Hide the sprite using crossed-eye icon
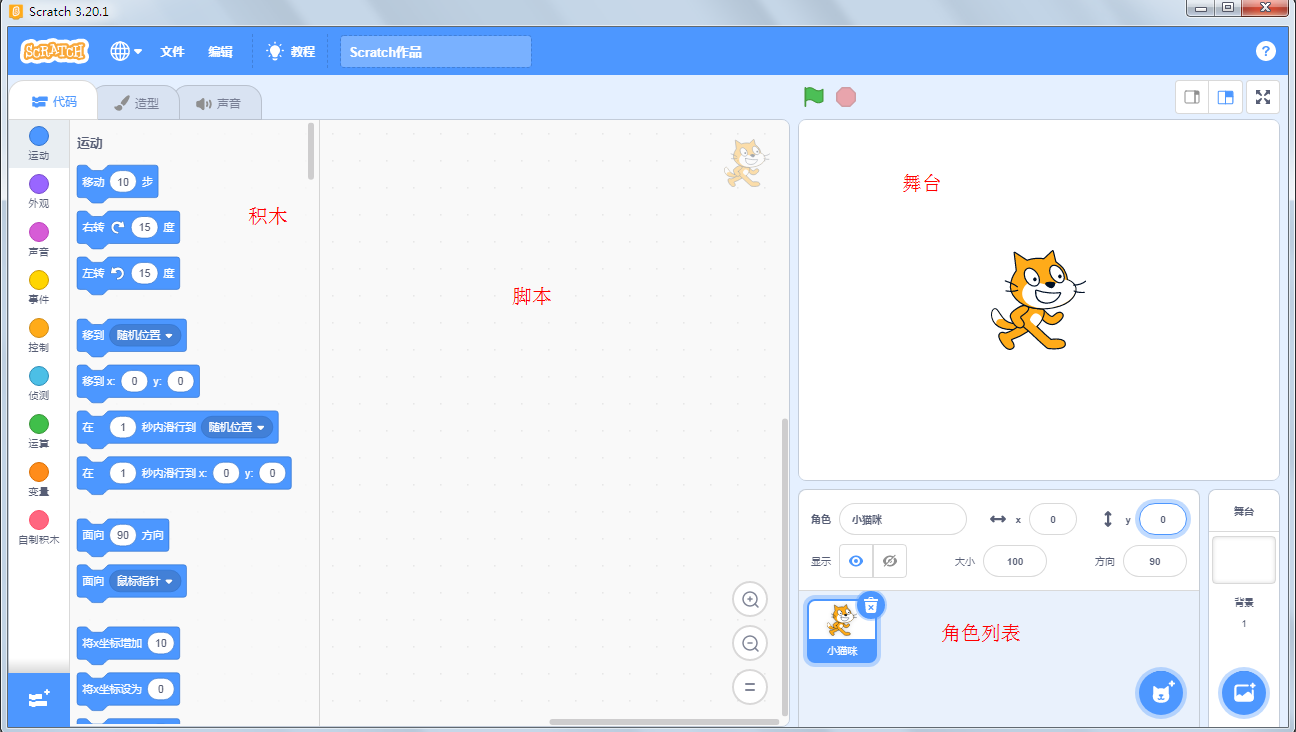 pyautogui.click(x=889, y=561)
